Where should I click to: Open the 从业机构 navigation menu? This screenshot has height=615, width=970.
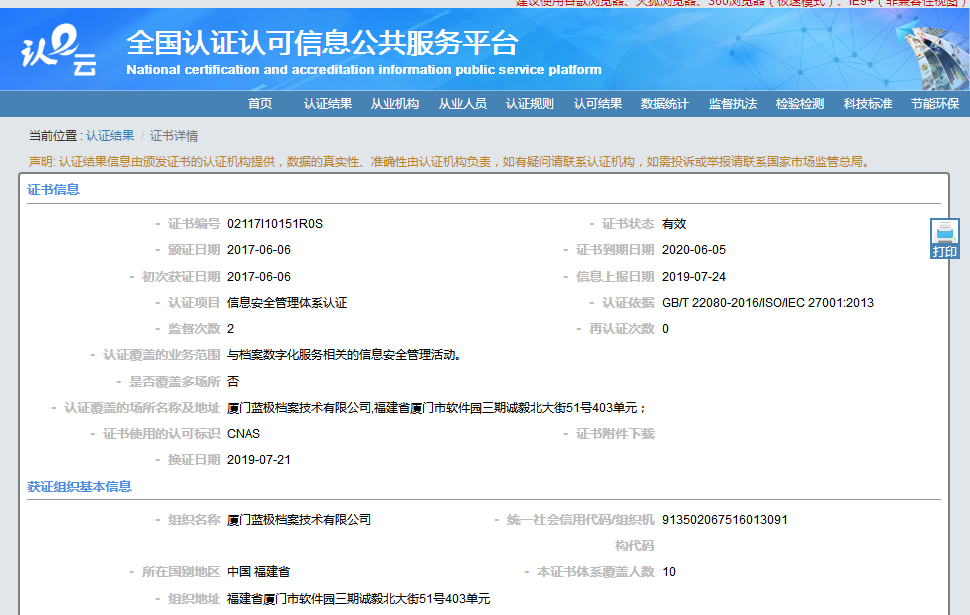pos(394,103)
